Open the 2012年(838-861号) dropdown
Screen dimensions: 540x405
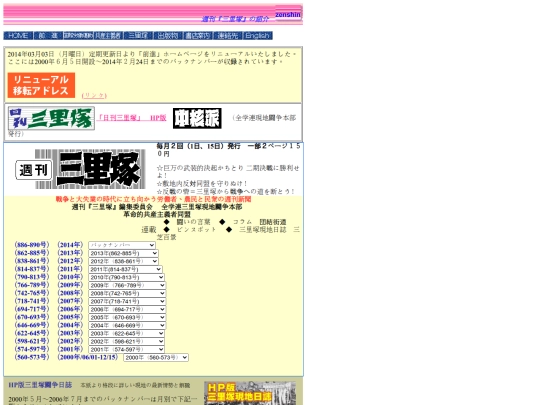coord(123,261)
